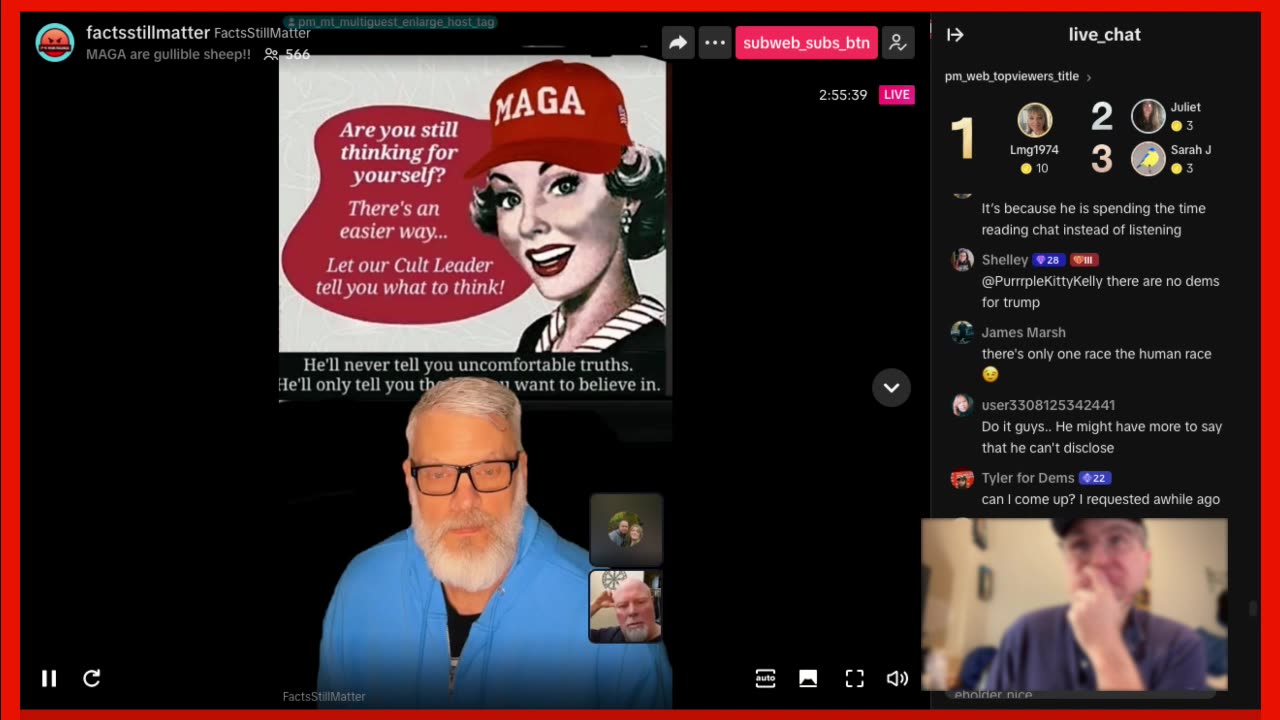Screen dimensions: 1280x720
Task: Open the viewer count 566 indicator
Action: pos(287,55)
